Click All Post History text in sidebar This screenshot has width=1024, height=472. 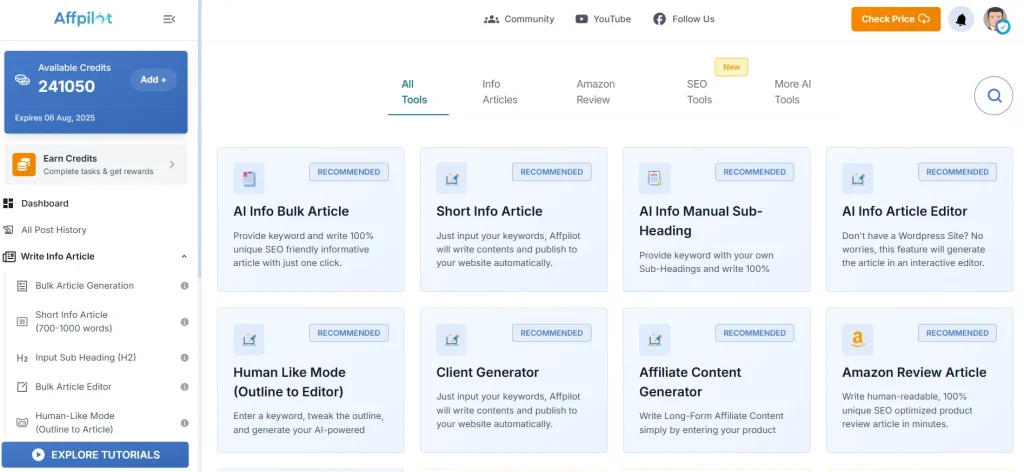54,230
